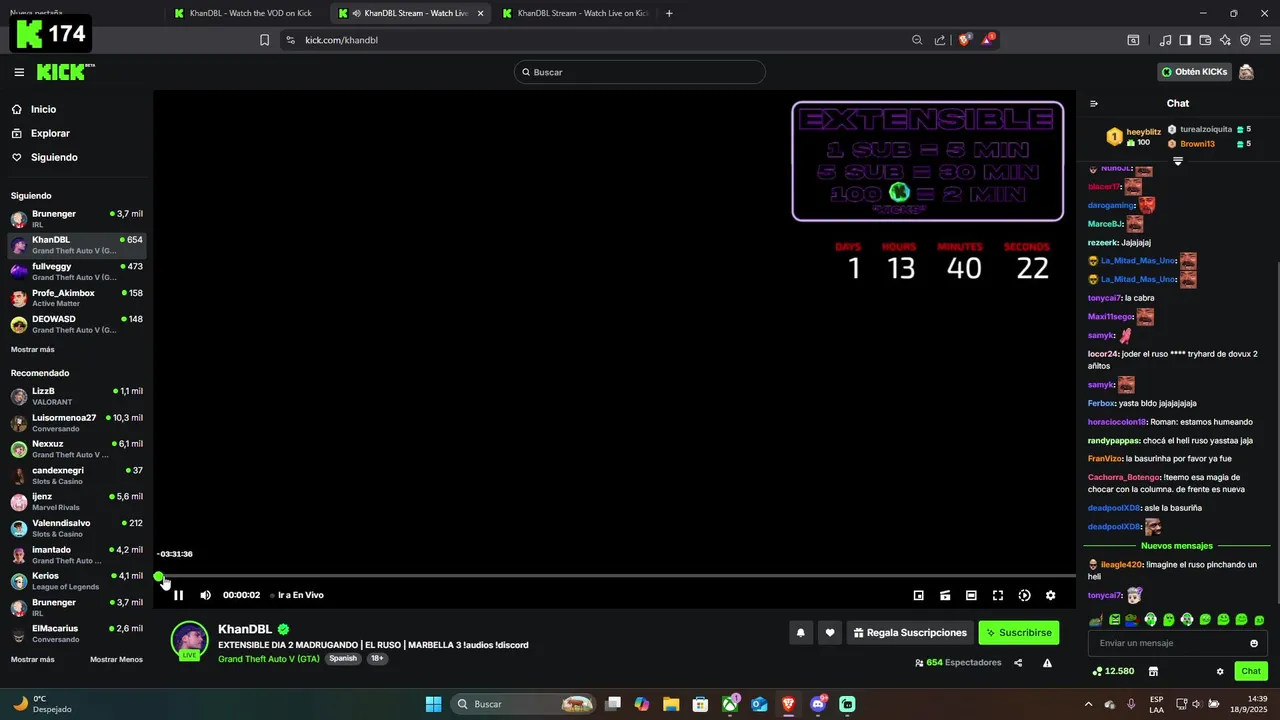Open LizzB VALORANT channel
This screenshot has width=1280, height=720.
(77, 396)
